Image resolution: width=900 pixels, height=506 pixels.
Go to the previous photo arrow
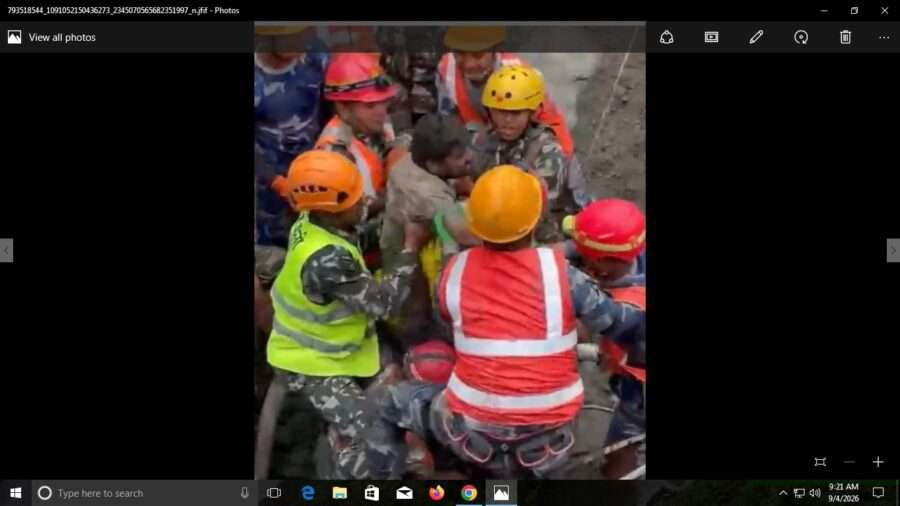point(6,251)
